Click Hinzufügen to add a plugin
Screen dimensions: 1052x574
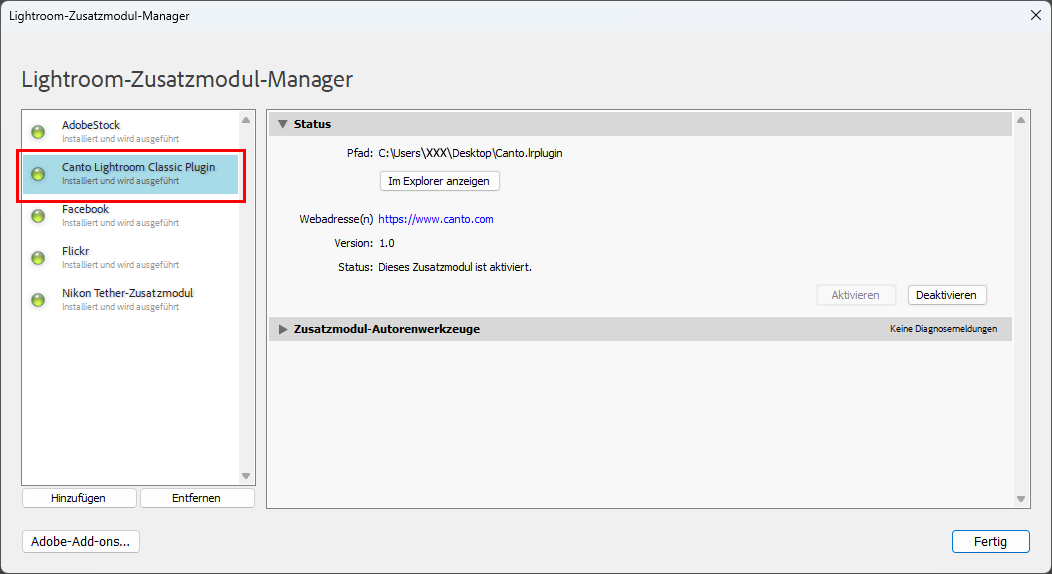(79, 498)
